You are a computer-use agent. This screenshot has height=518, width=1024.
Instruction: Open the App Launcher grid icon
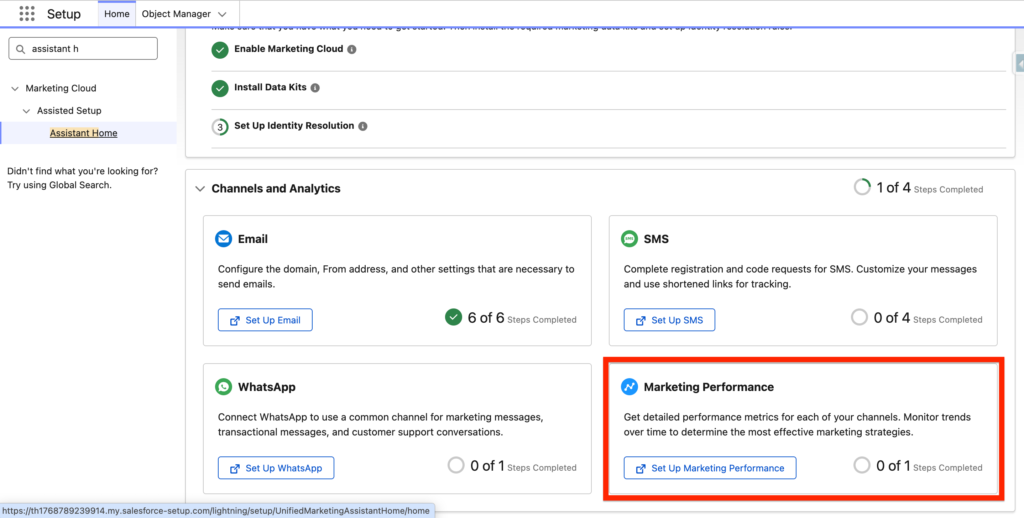pyautogui.click(x=27, y=14)
